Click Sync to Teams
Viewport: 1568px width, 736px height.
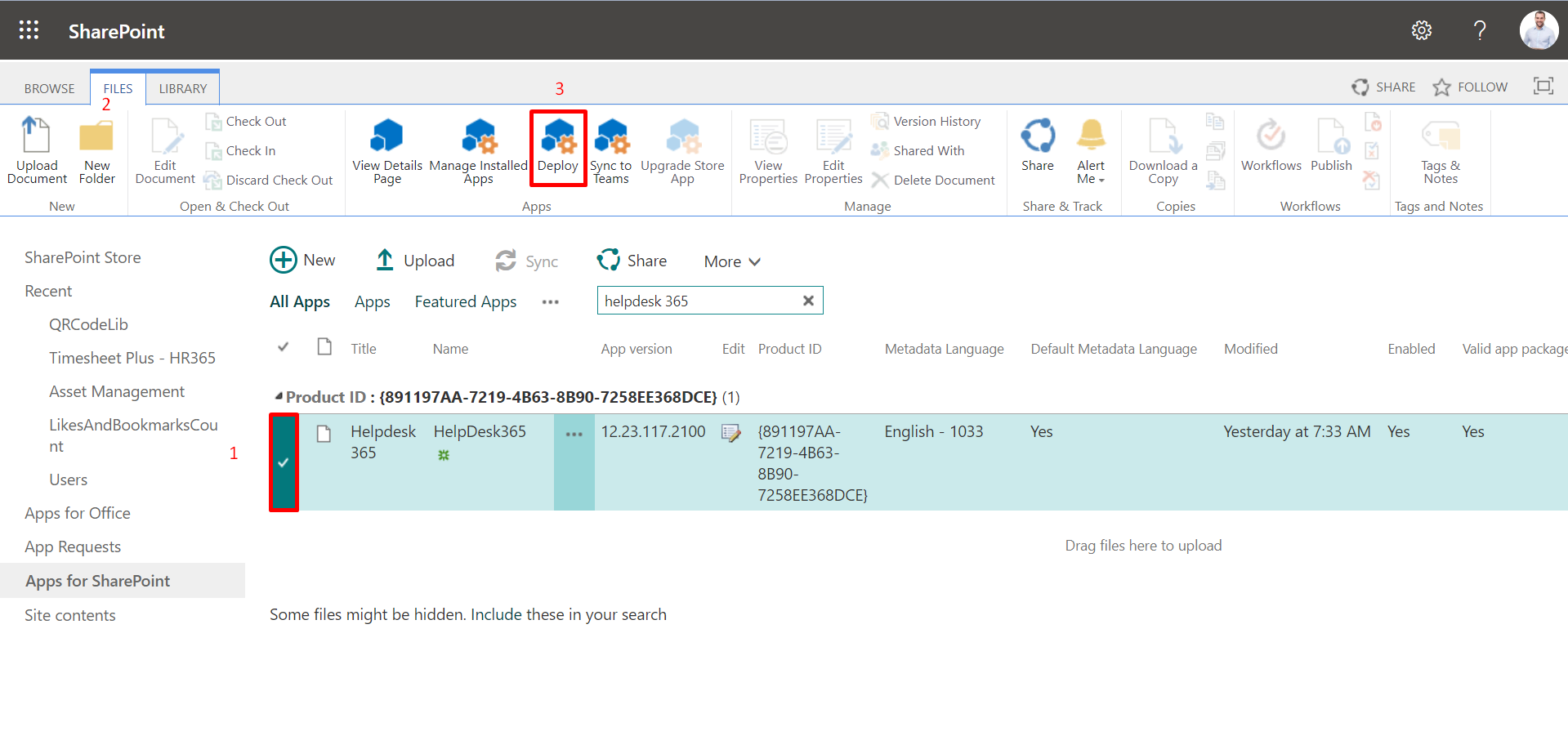pos(611,151)
